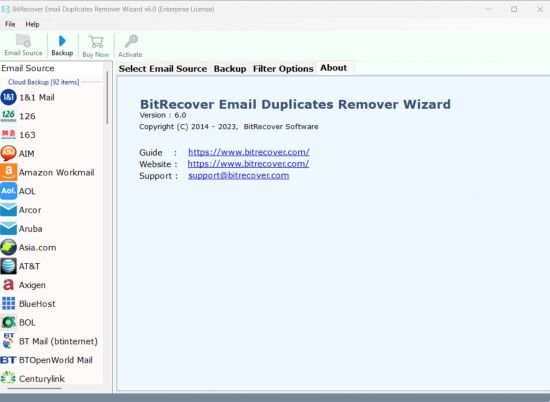Click the Aruba envelope icon
This screenshot has width=550, height=402.
(x=8, y=229)
